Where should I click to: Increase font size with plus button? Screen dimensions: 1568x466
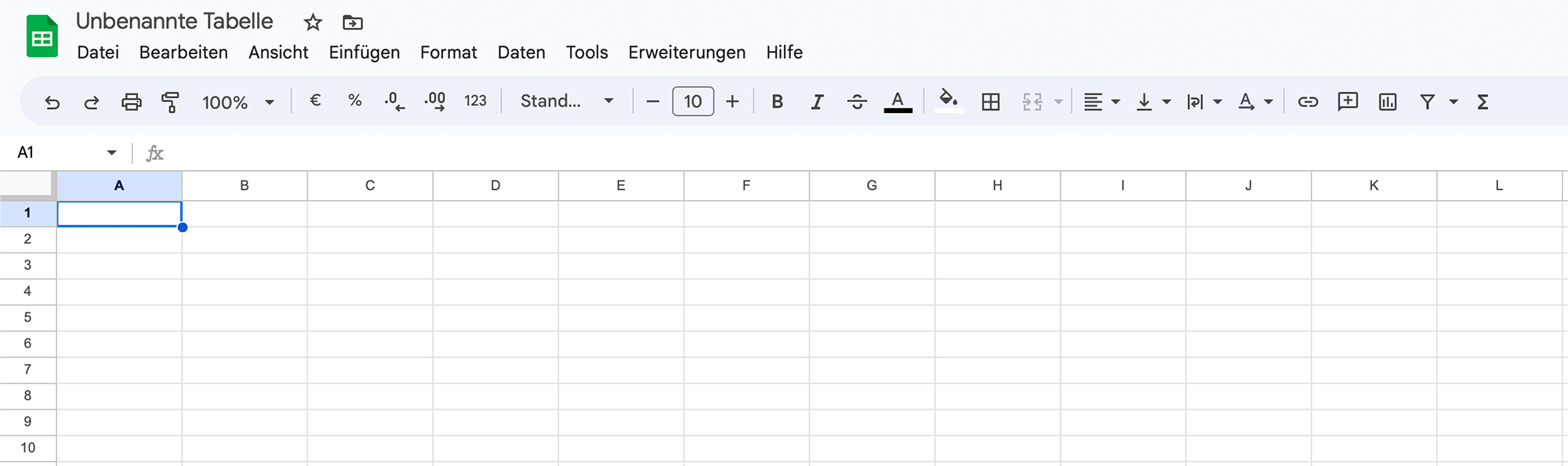coord(732,101)
